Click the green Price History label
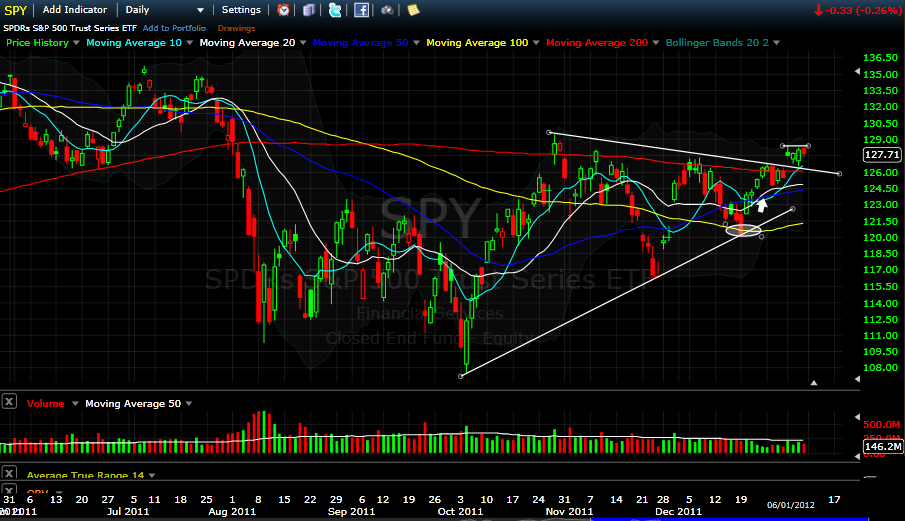The image size is (905, 521). 37,43
